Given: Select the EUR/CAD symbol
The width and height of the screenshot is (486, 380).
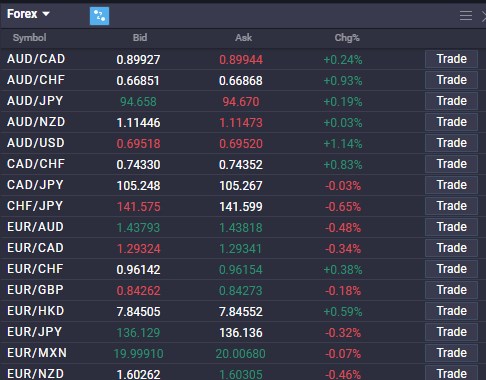Looking at the screenshot, I should tap(35, 248).
